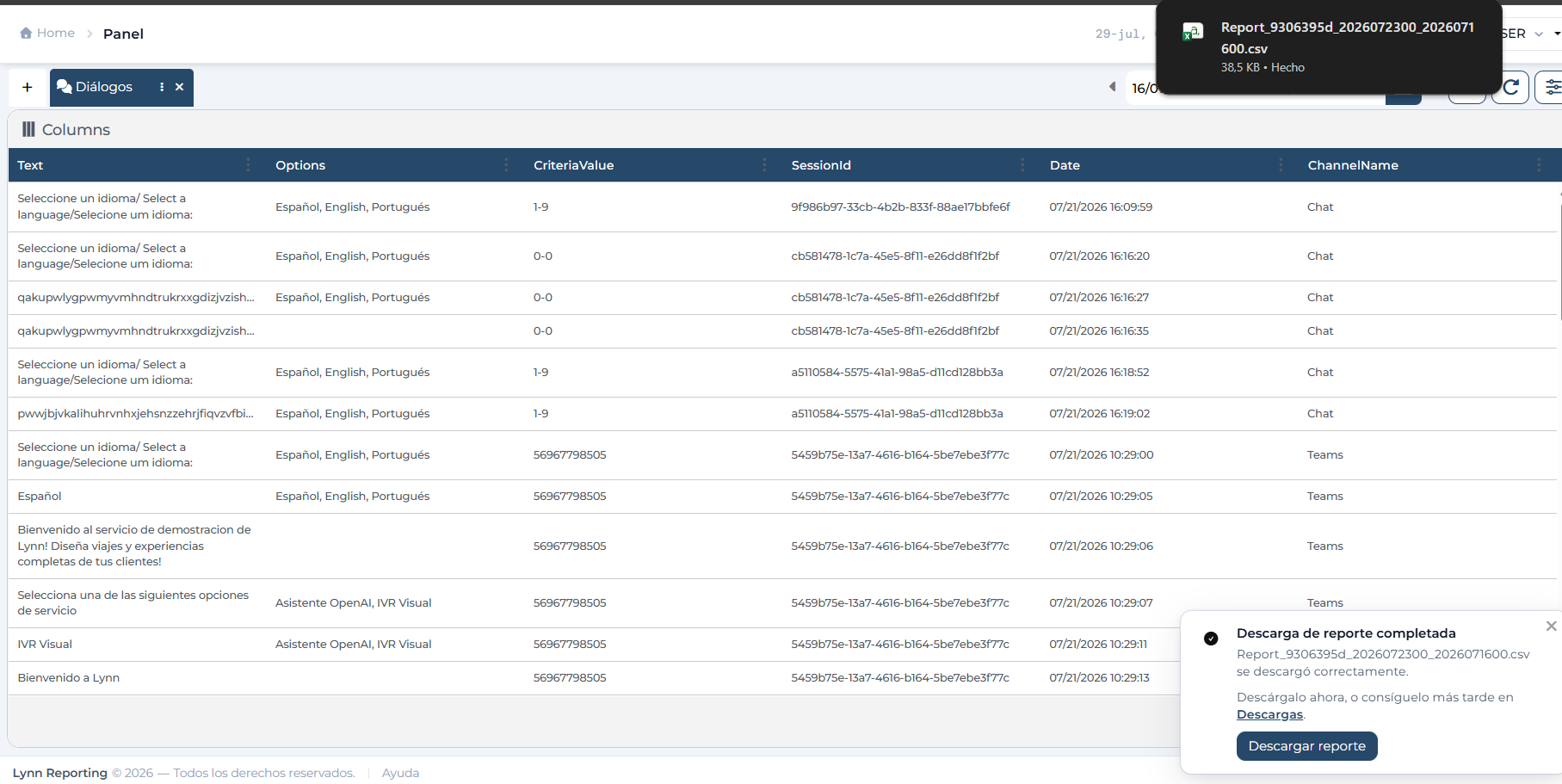
Task: Open the Date column menu dots
Action: point(1281,165)
